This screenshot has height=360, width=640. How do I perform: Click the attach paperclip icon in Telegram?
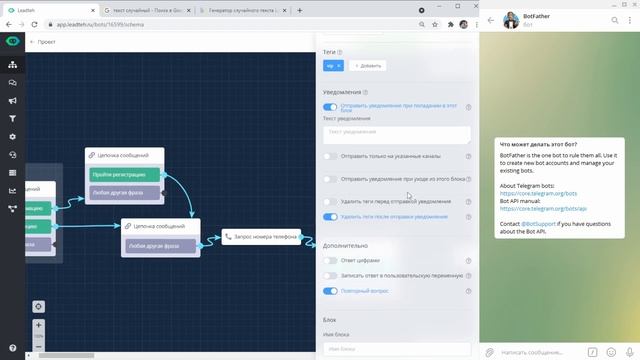[x=489, y=352]
